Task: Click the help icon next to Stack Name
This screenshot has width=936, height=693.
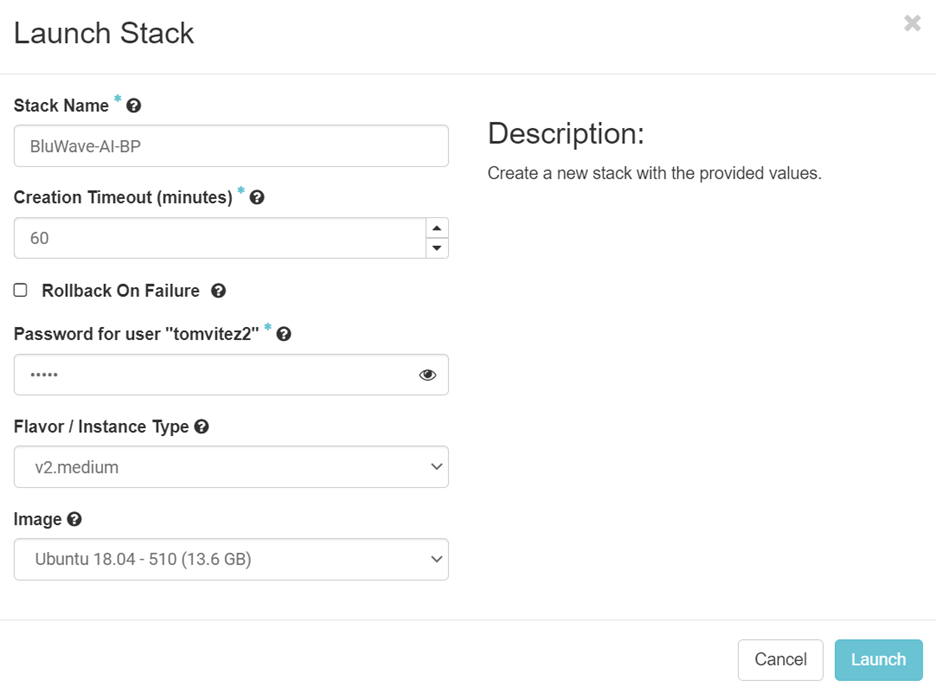Action: point(134,106)
